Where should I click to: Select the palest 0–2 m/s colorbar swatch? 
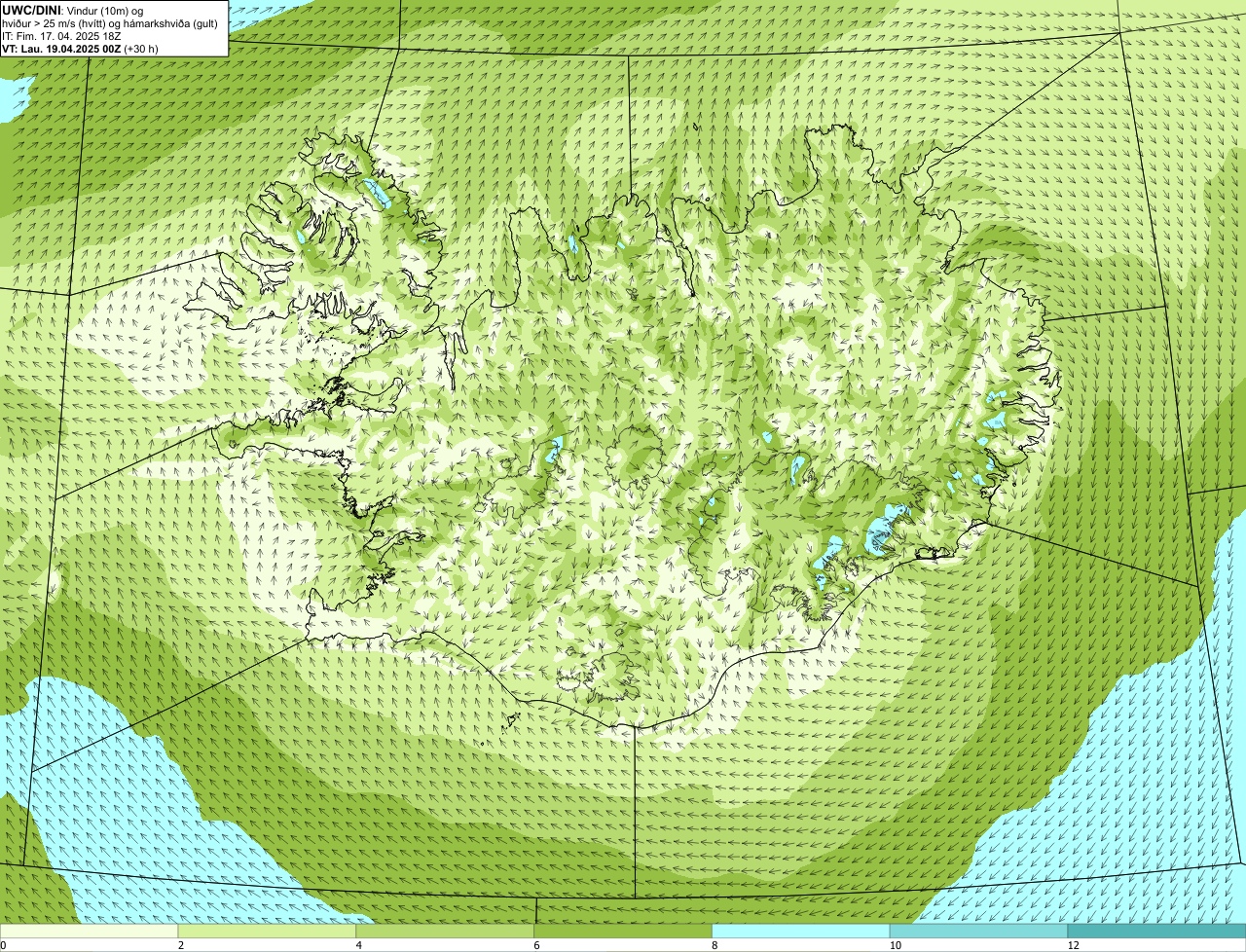[x=90, y=931]
